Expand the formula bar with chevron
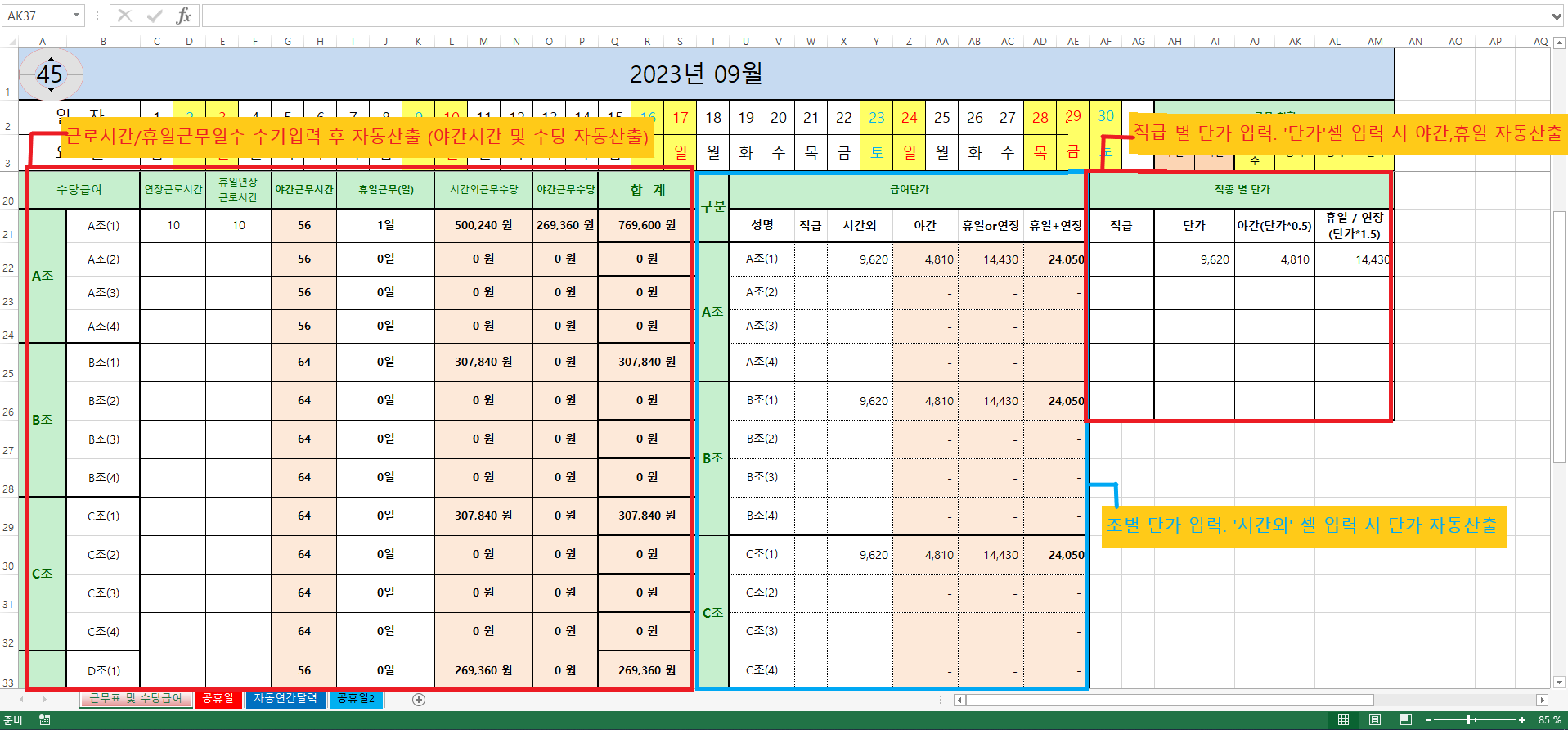 [1557, 16]
